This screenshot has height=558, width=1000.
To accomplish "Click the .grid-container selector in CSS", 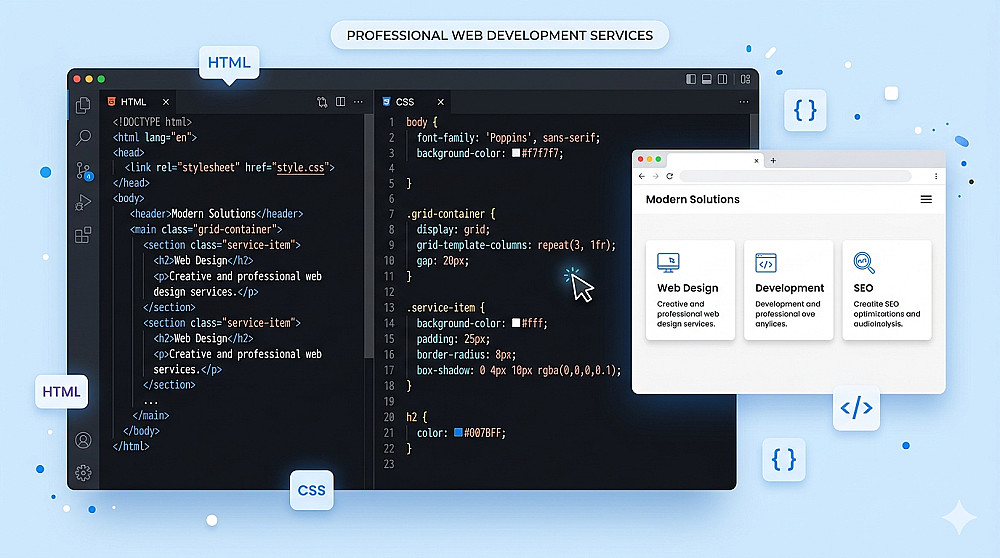I will click(446, 214).
